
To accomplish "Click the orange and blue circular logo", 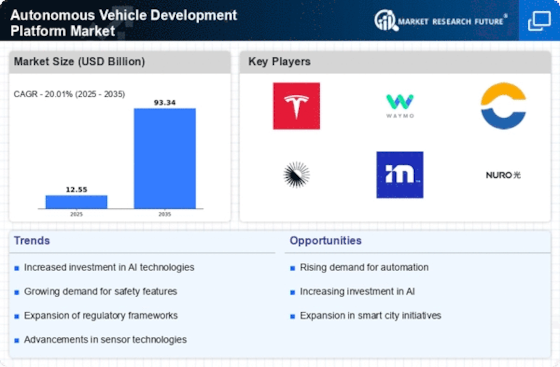I will click(x=503, y=106).
